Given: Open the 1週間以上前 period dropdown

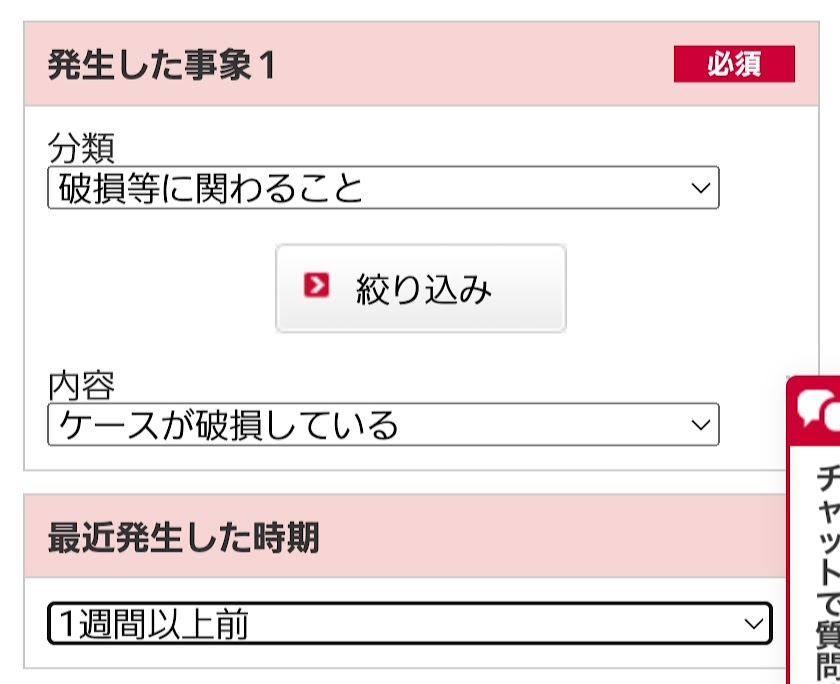Looking at the screenshot, I should pos(409,624).
